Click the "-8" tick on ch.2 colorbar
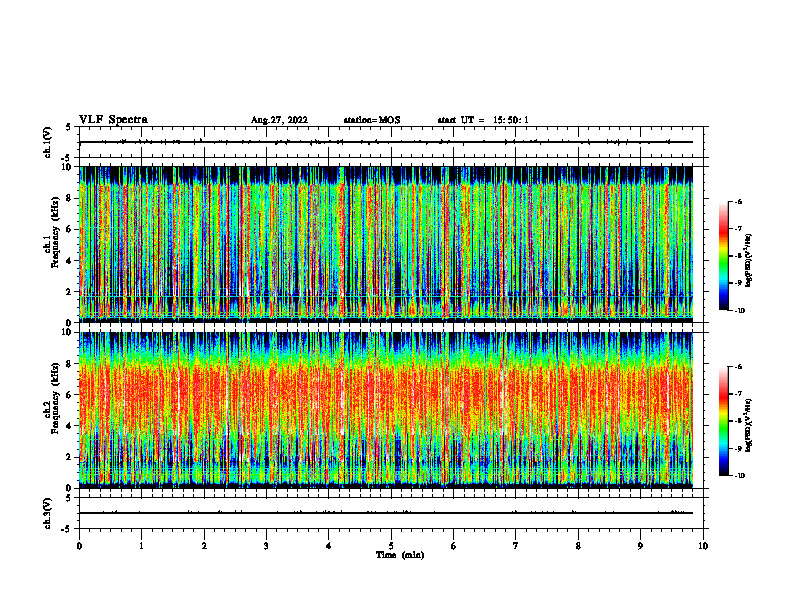 click(738, 421)
